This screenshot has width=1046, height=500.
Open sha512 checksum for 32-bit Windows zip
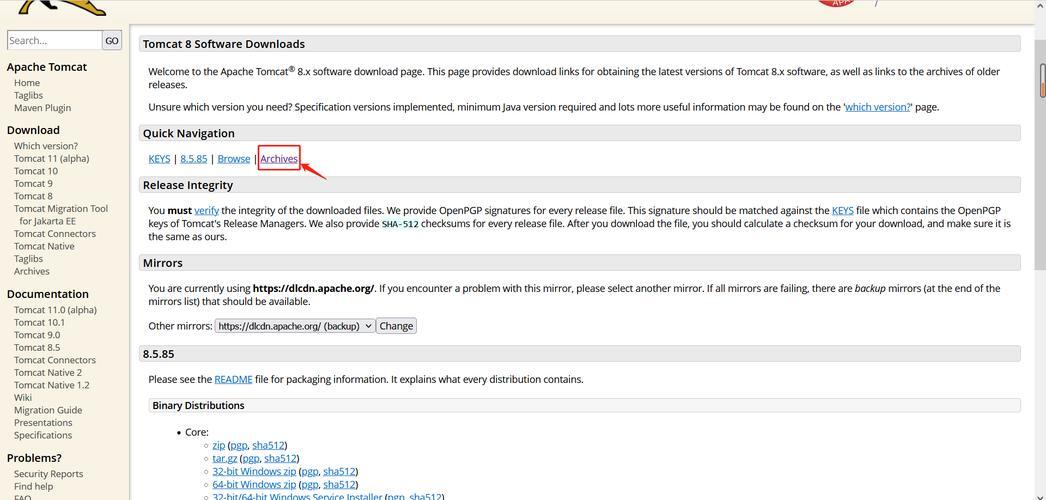pyautogui.click(x=340, y=471)
